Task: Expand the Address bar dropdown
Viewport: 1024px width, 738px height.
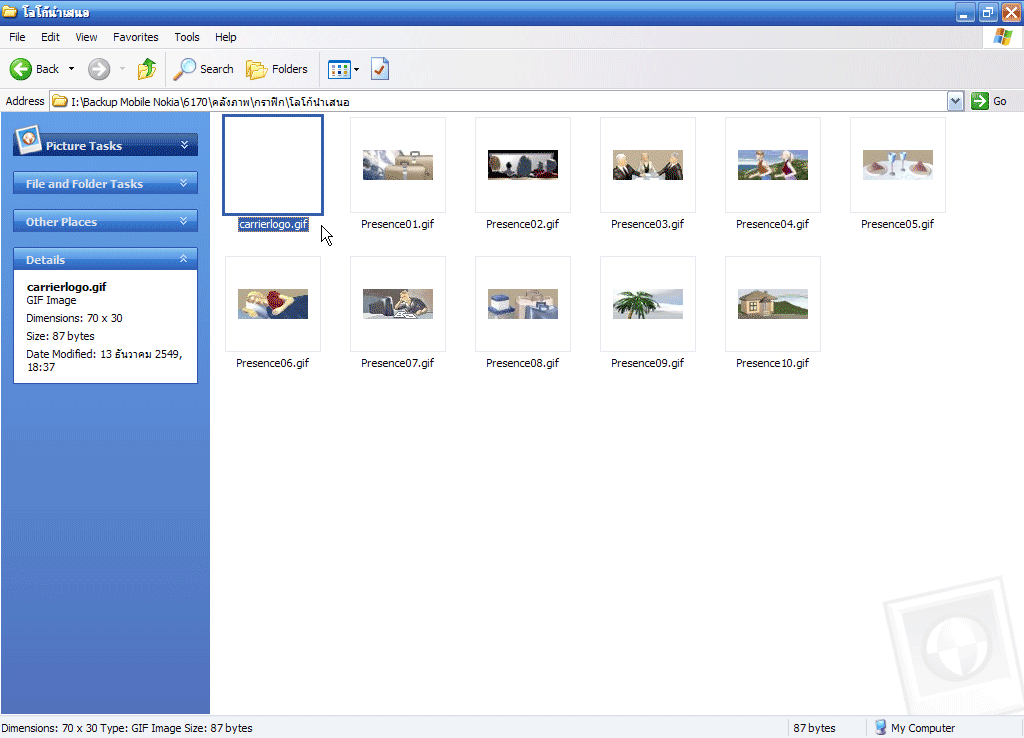Action: pyautogui.click(x=955, y=101)
